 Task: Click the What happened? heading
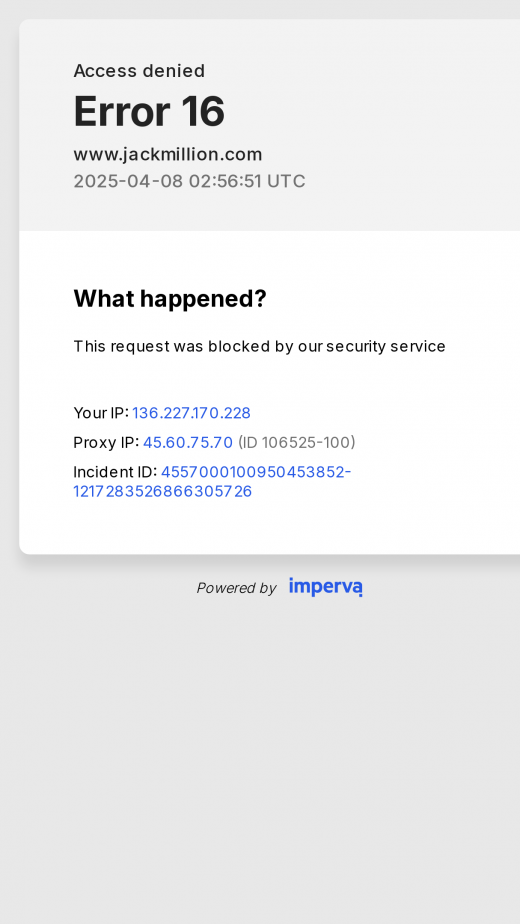pos(170,299)
